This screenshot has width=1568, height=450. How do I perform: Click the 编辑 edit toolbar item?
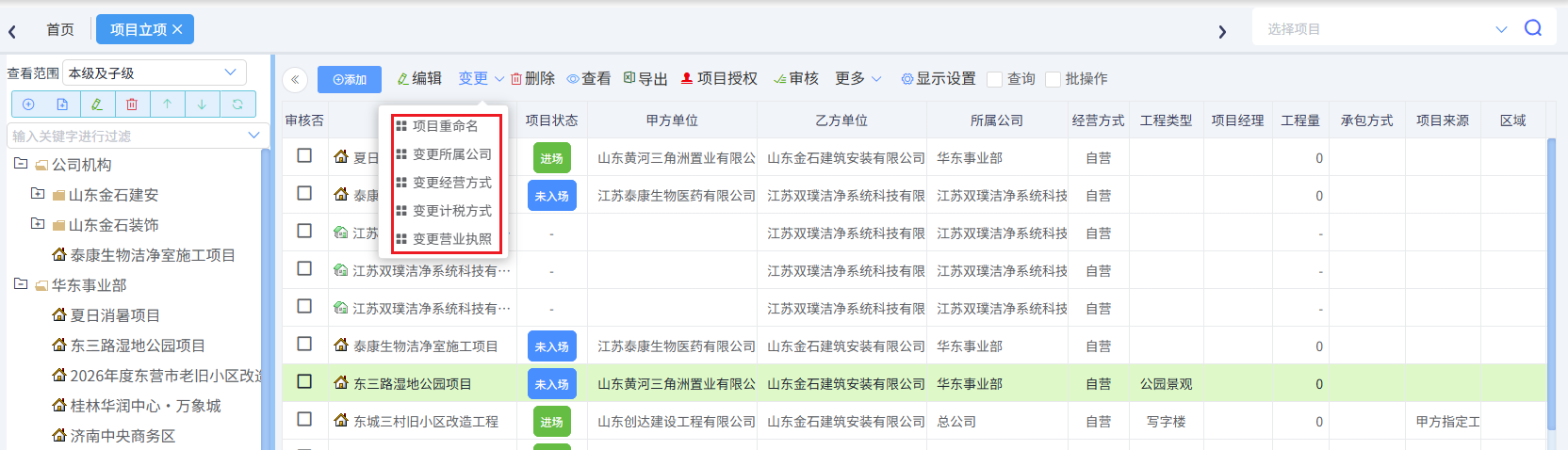point(419,79)
